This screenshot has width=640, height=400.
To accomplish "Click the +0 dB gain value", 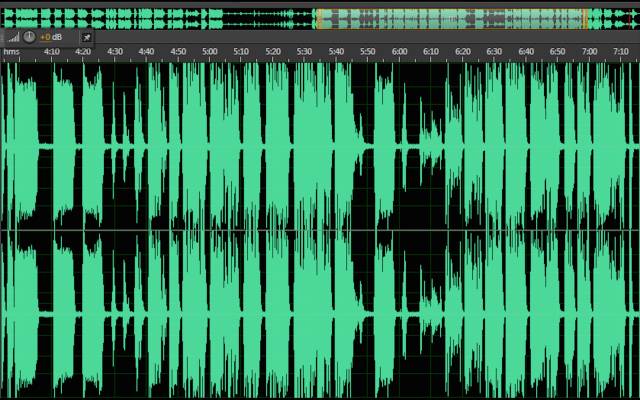I will (x=51, y=37).
